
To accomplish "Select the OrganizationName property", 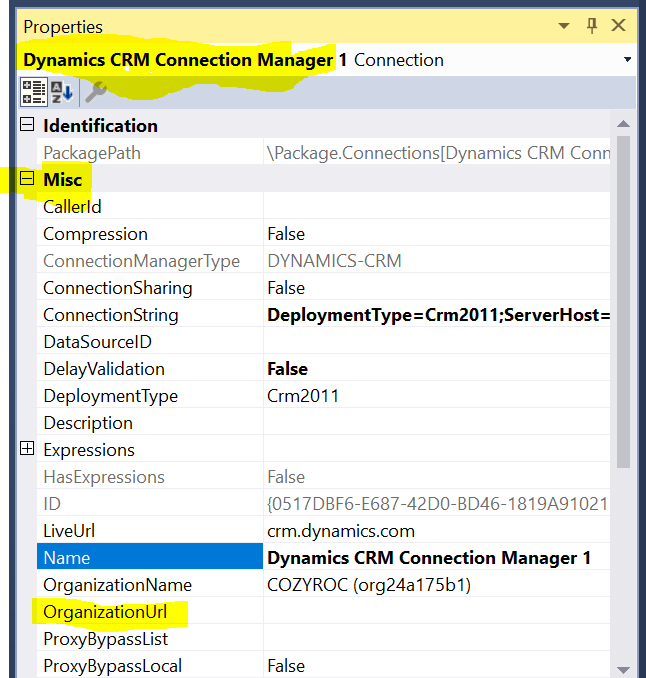I will click(150, 585).
